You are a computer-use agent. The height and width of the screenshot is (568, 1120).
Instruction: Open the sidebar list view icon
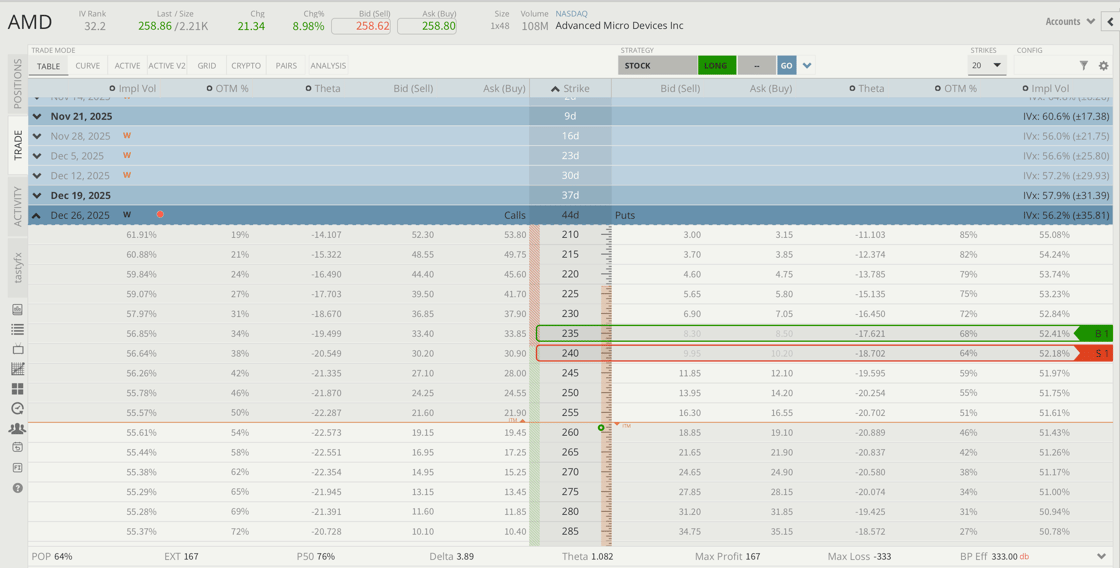tap(18, 329)
